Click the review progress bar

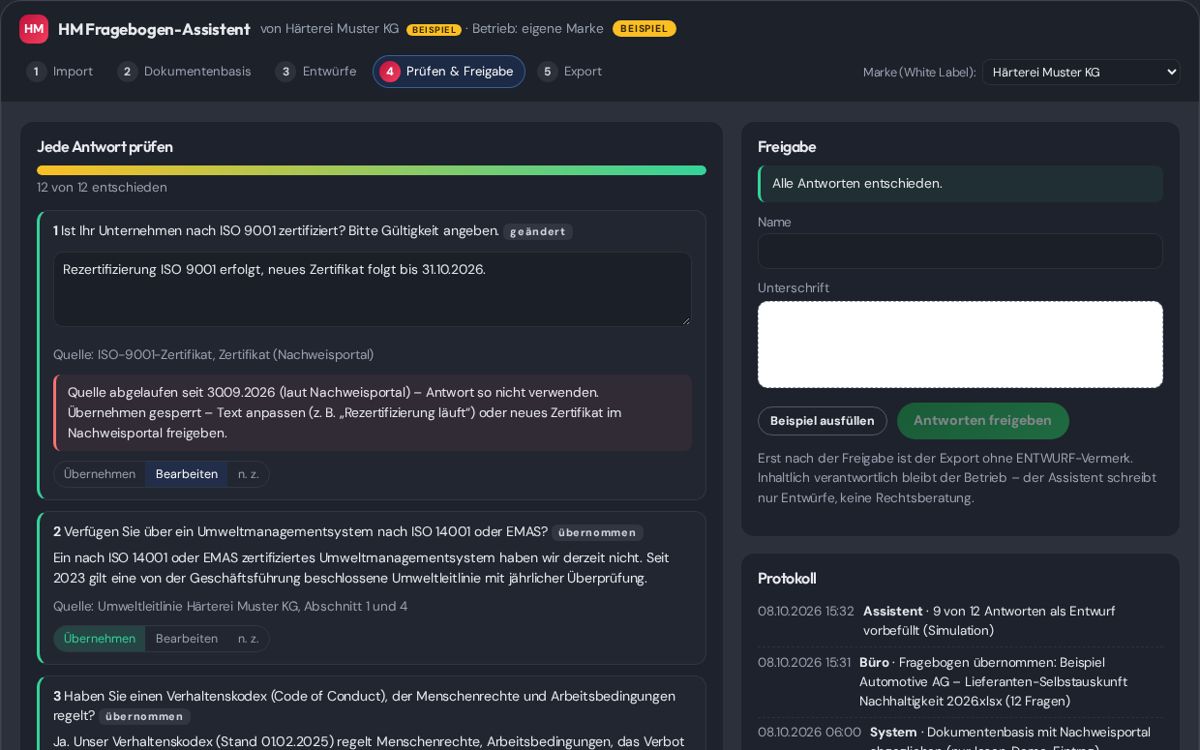[x=372, y=171]
